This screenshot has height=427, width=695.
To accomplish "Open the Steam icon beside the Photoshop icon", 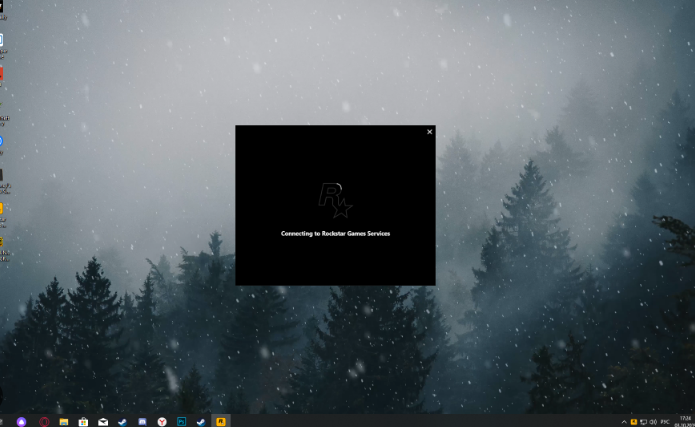I will point(201,422).
